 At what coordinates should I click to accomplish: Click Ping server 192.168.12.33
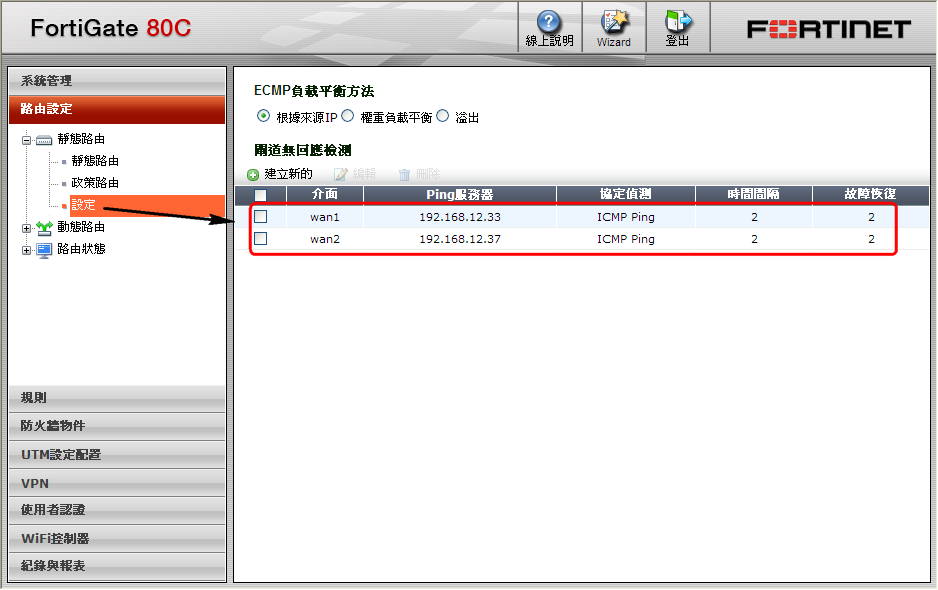click(x=460, y=217)
